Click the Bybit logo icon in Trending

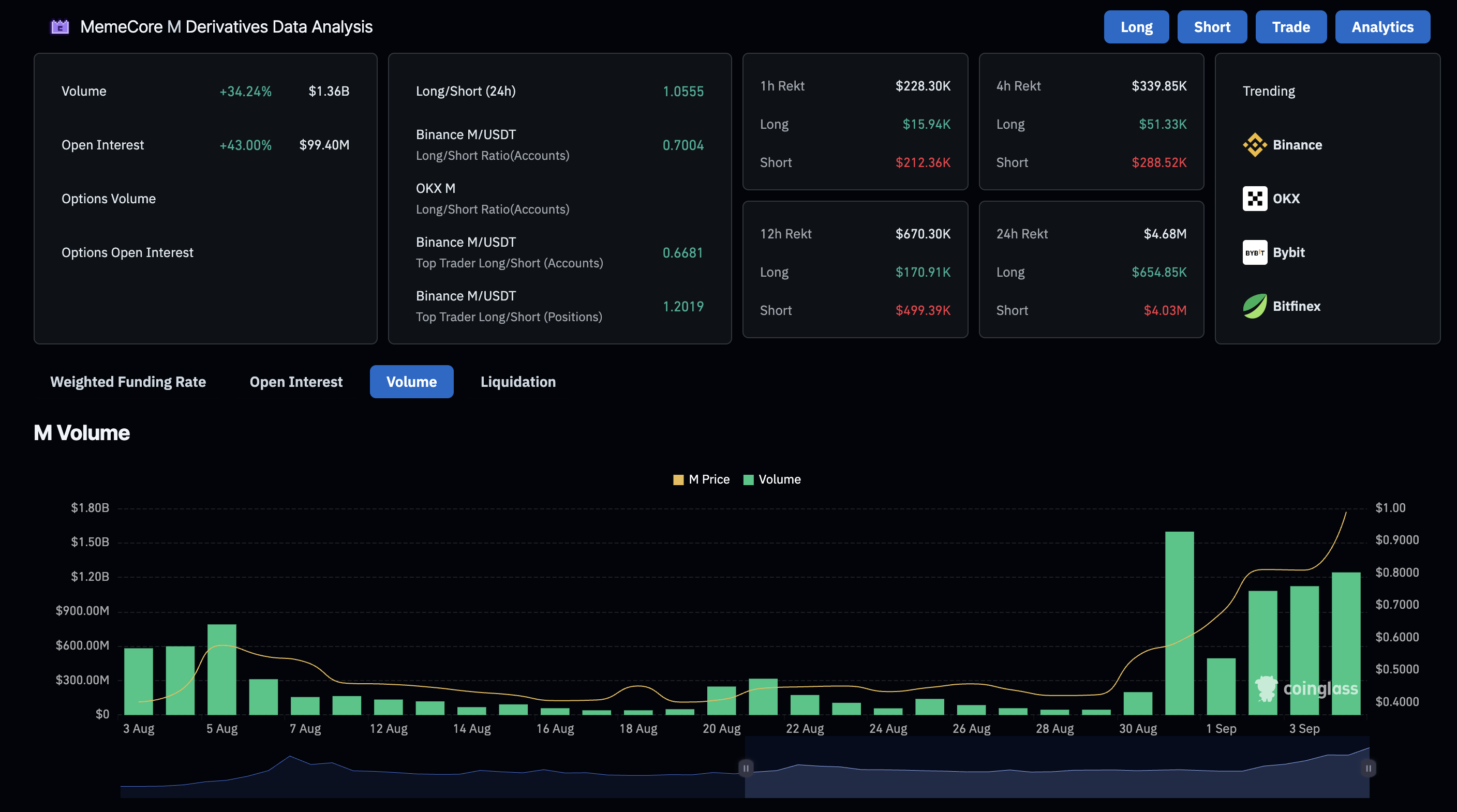tap(1254, 252)
